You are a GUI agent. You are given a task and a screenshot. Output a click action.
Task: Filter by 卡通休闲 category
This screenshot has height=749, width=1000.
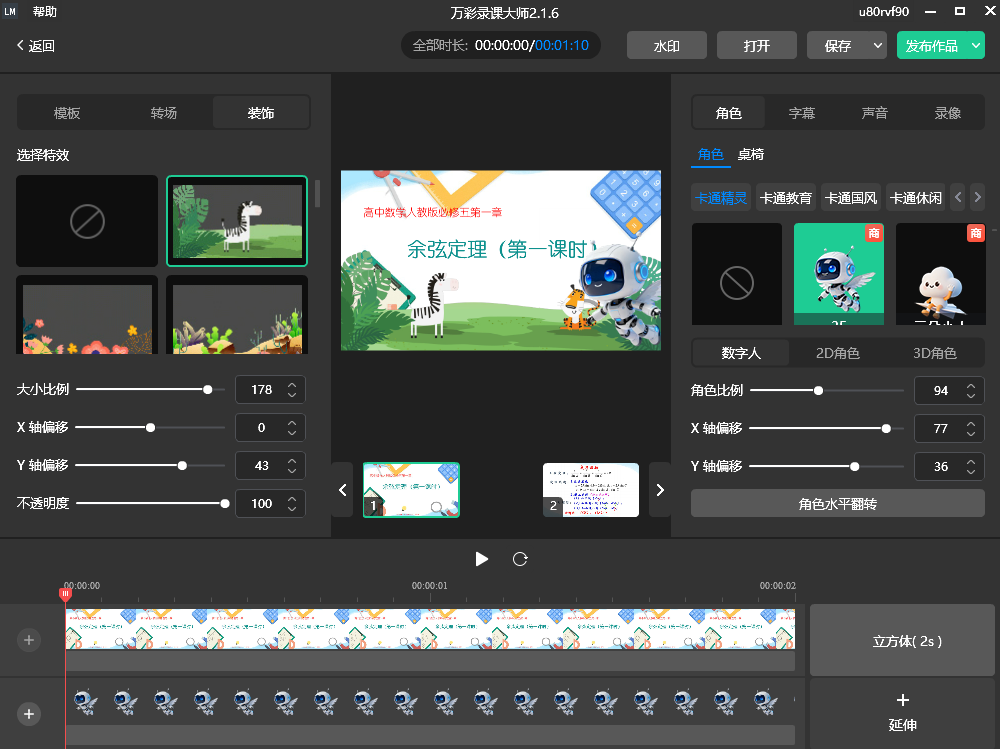[x=916, y=198]
